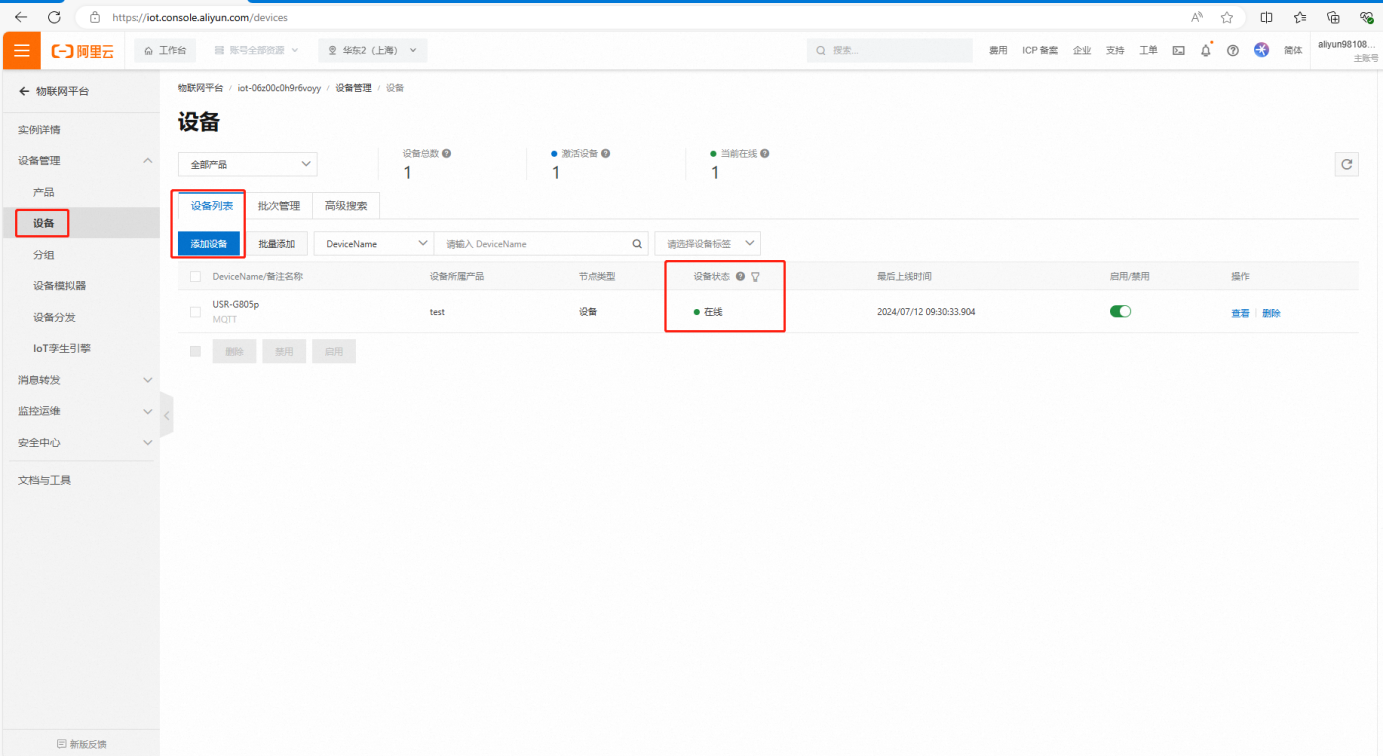Open the 请选择设备标签 tag dropdown
The width and height of the screenshot is (1383, 756).
[707, 244]
